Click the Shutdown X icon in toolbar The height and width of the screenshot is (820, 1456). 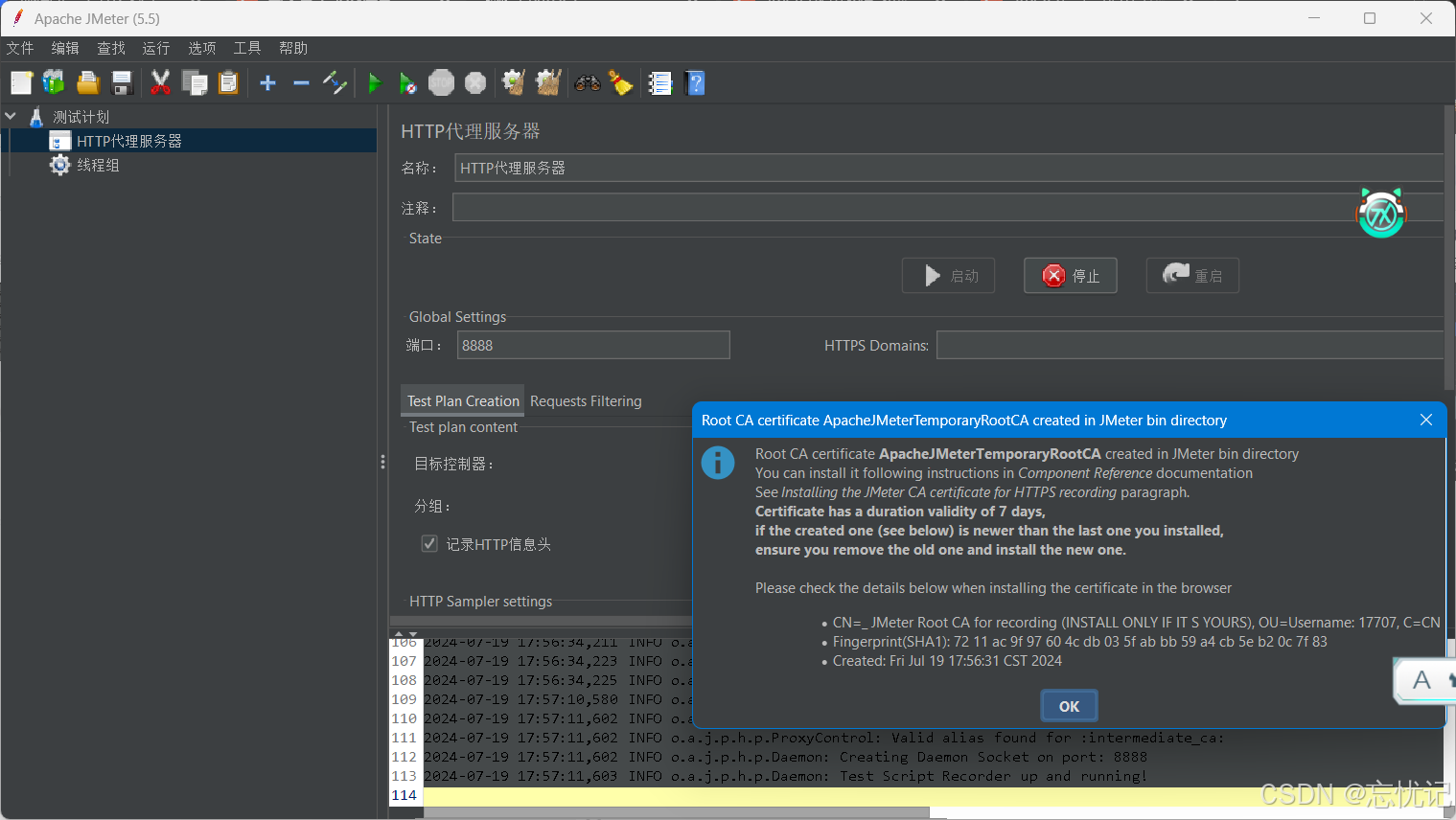475,83
